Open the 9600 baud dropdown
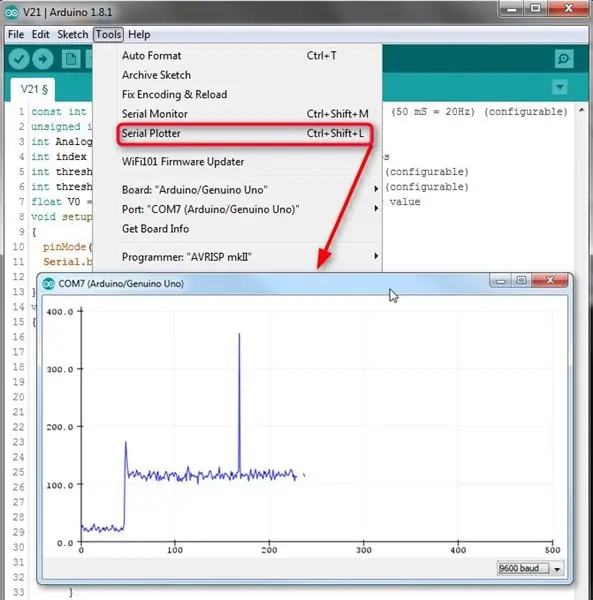The width and height of the screenshot is (593, 600). (530, 569)
